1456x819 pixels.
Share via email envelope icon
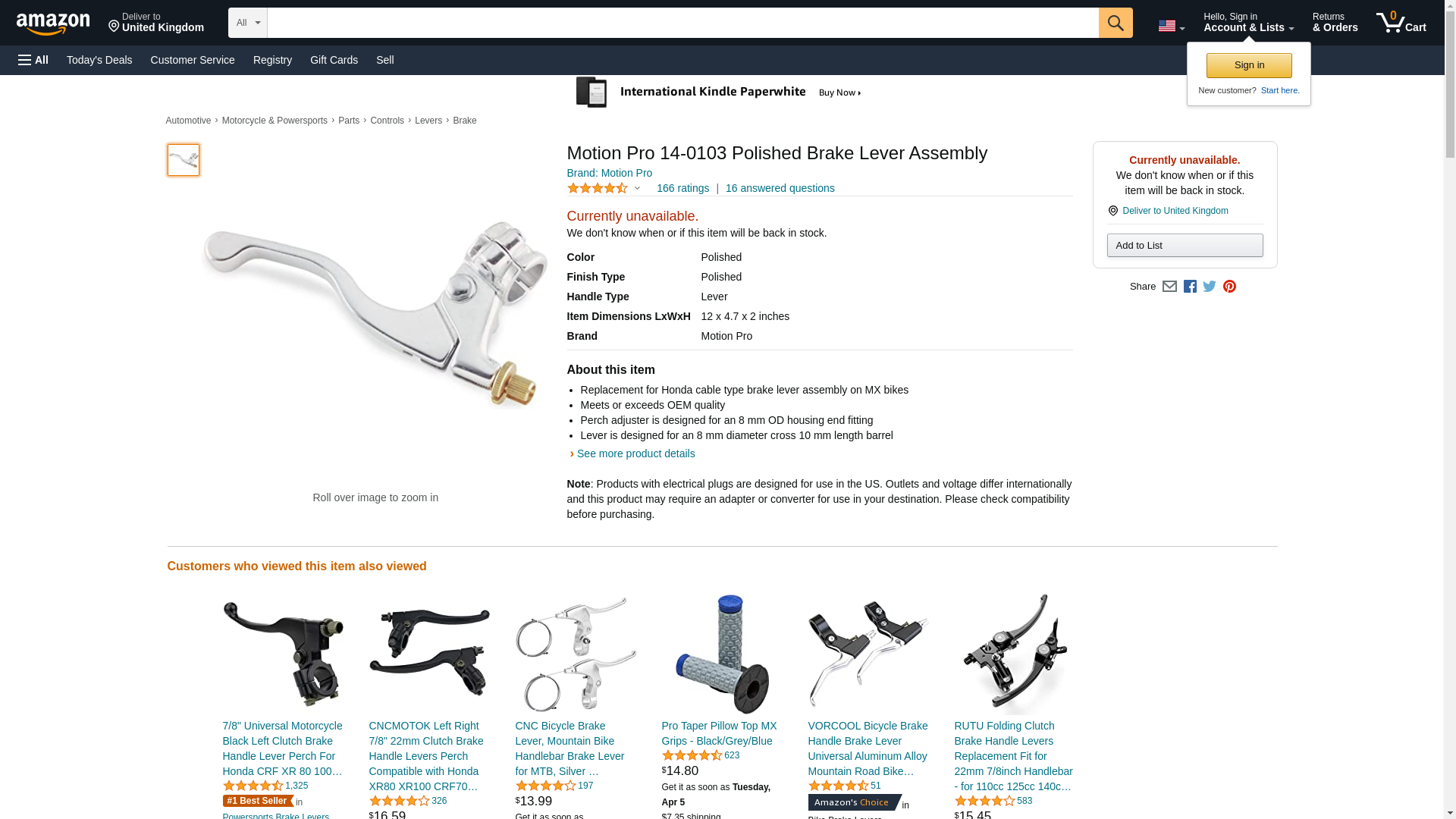(x=1169, y=287)
